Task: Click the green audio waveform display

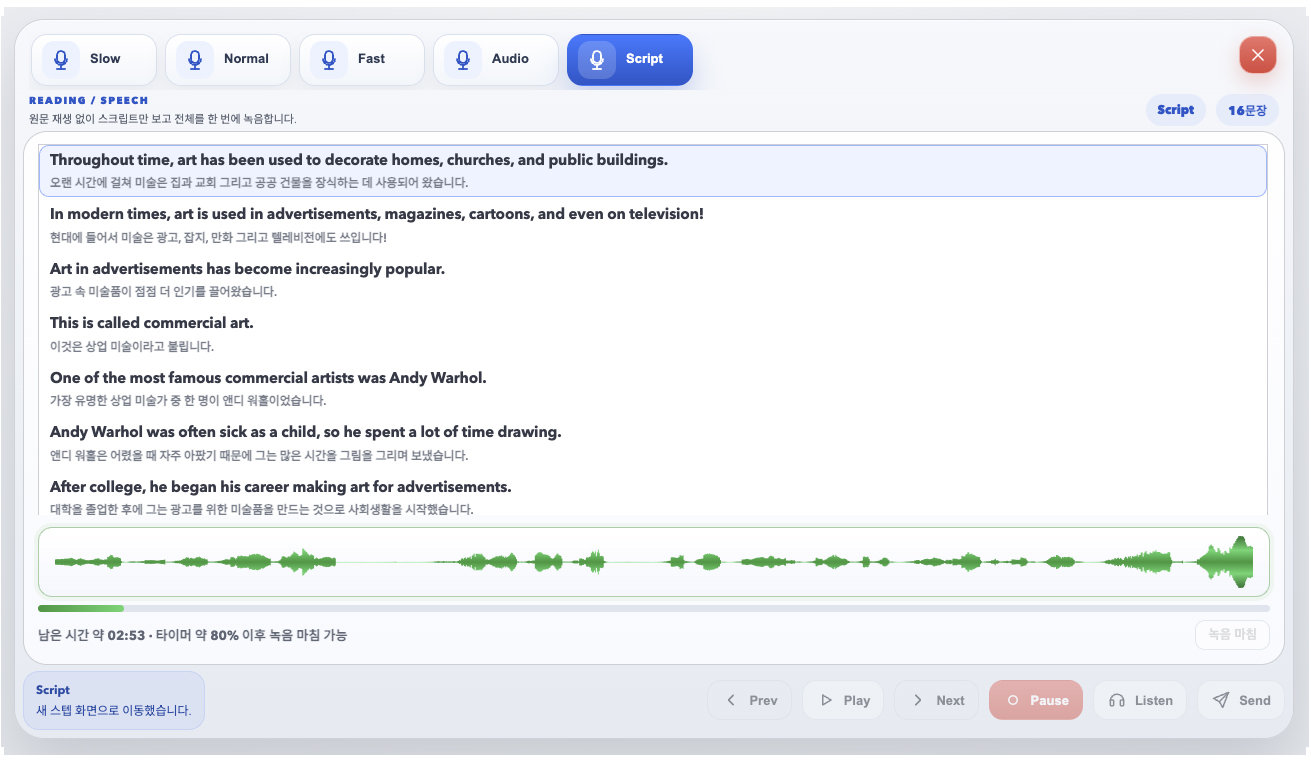Action: [654, 562]
